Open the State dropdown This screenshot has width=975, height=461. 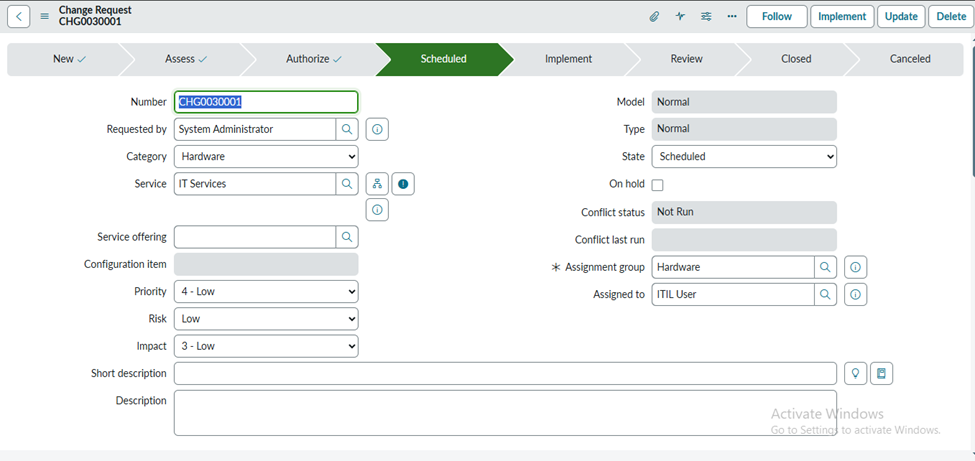coord(744,157)
